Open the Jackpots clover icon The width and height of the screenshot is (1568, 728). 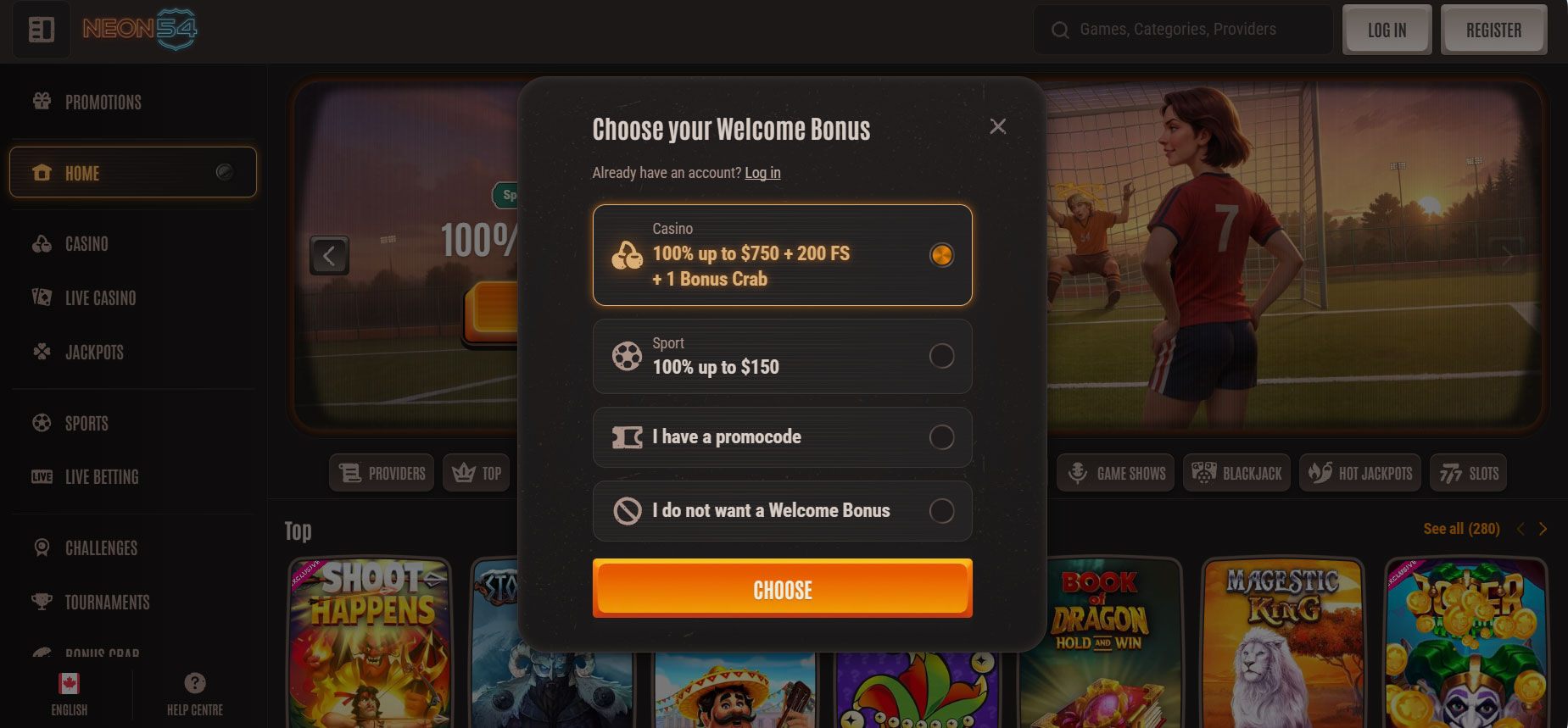[x=42, y=352]
